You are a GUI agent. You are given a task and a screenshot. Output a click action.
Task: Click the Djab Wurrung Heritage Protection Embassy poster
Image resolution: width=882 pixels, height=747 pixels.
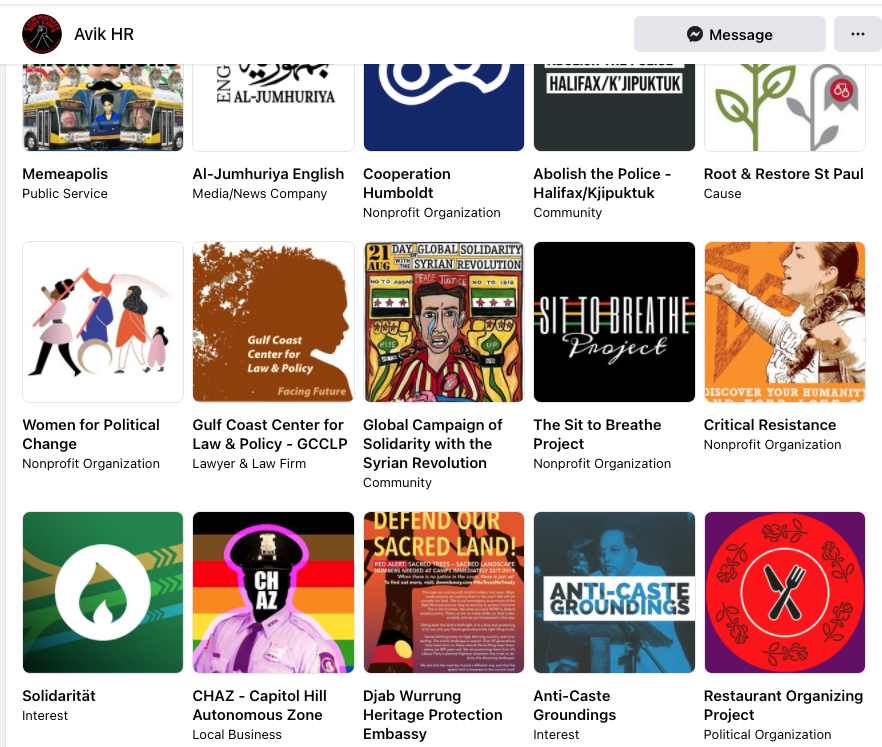(x=443, y=592)
